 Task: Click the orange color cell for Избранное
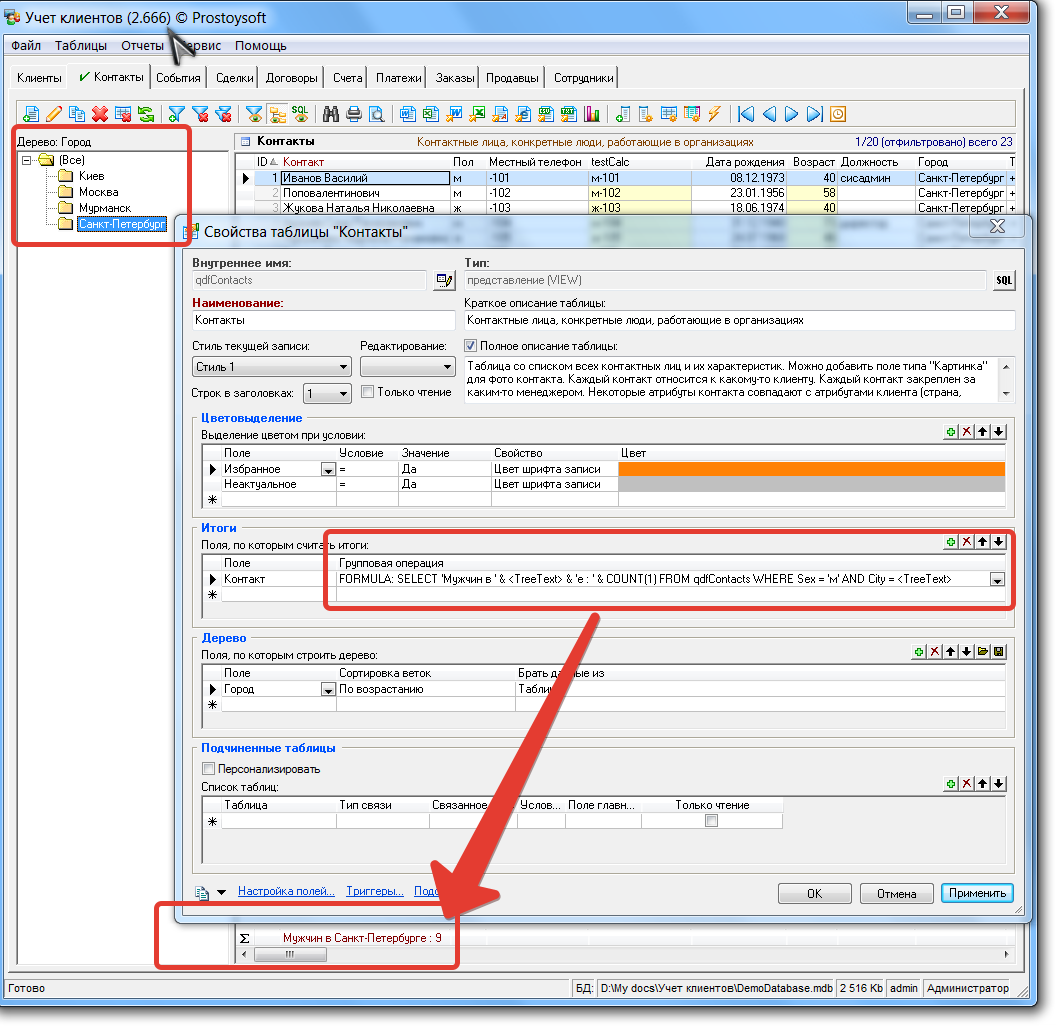811,469
